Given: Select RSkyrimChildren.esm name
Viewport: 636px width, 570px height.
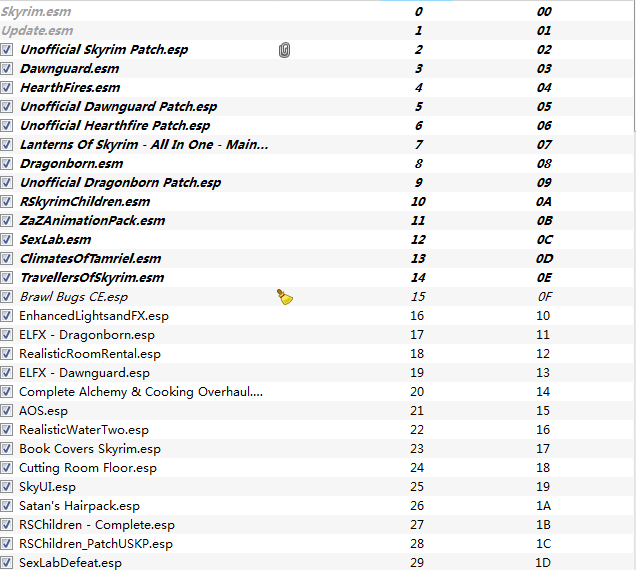Looking at the screenshot, I should [85, 202].
